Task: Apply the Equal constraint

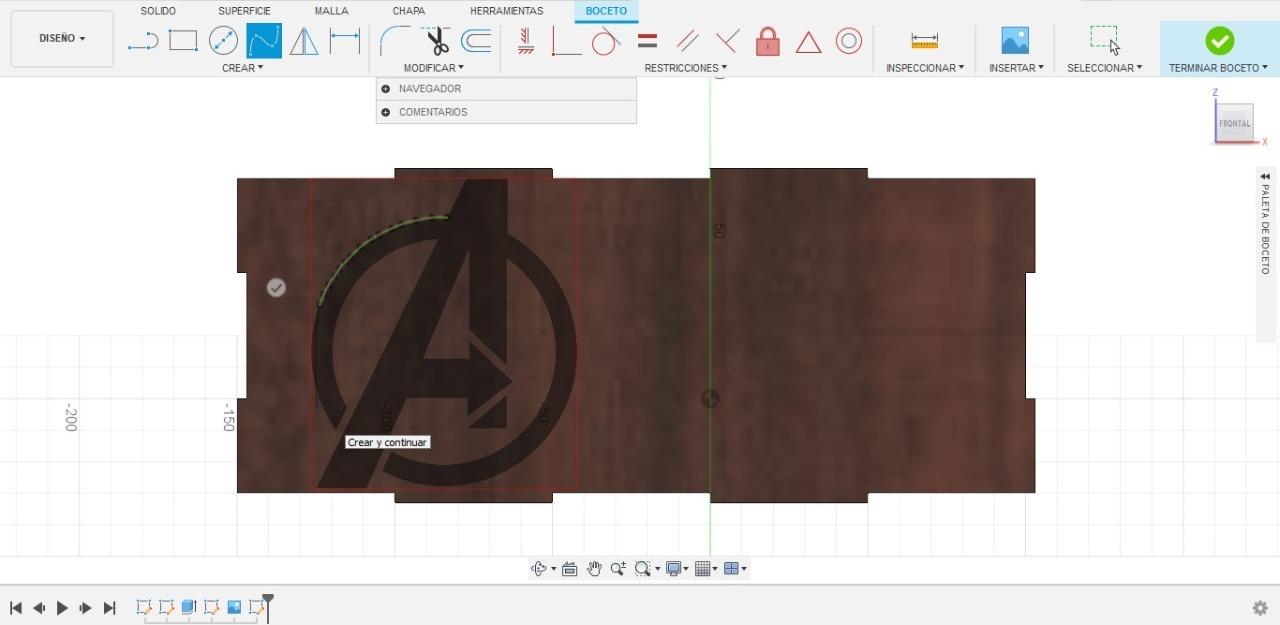Action: 647,41
